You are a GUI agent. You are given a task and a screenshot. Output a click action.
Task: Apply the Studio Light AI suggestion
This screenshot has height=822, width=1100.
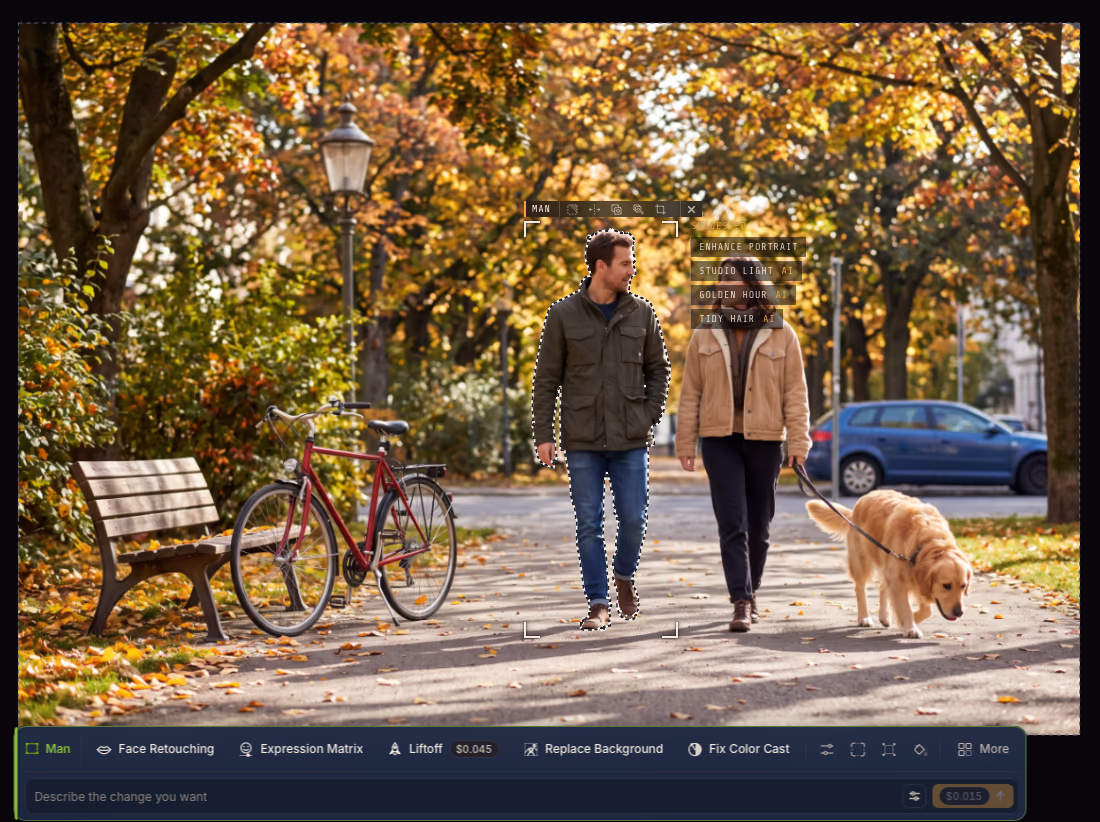[746, 270]
